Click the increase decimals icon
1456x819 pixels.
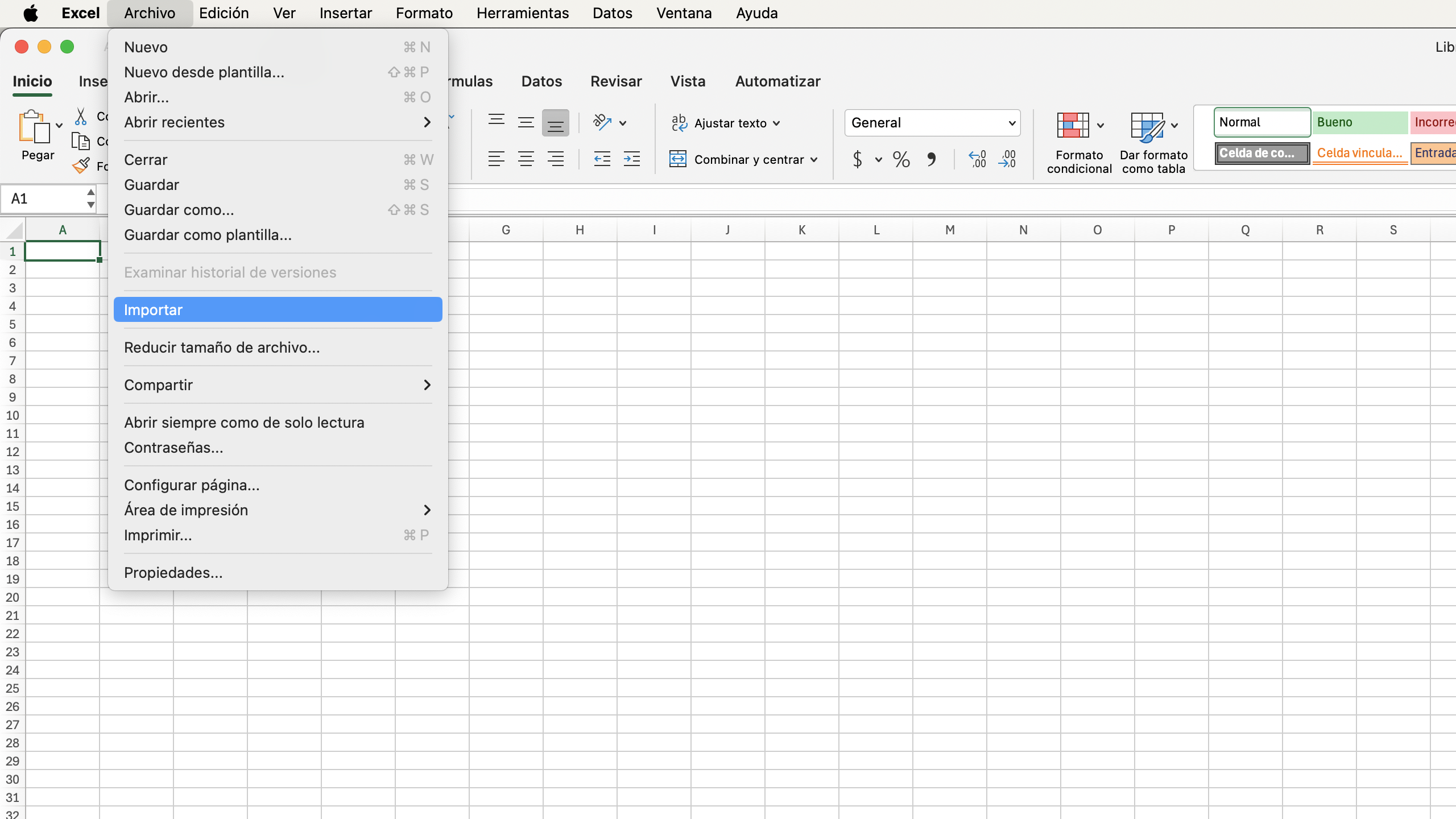pos(977,159)
